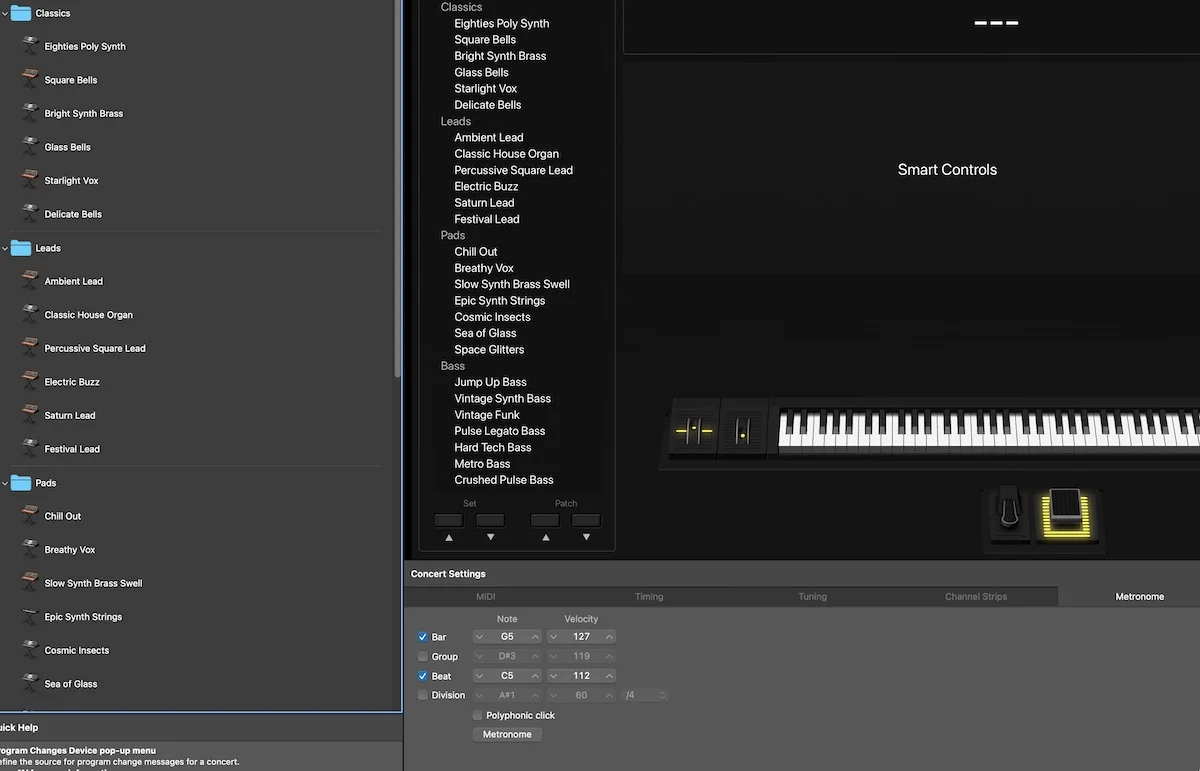Select the Ambient Lead patch icon
The image size is (1200, 771).
click(30, 281)
